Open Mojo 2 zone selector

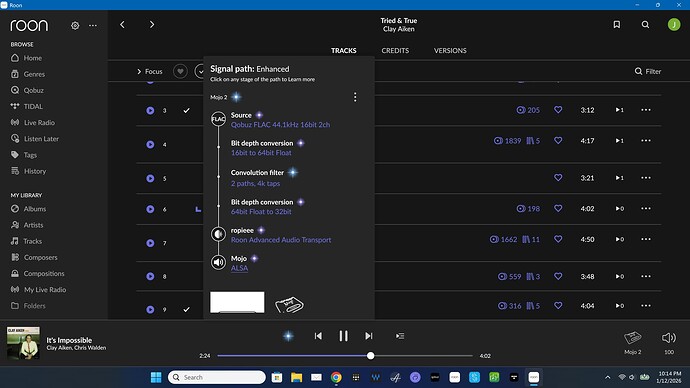(632, 342)
